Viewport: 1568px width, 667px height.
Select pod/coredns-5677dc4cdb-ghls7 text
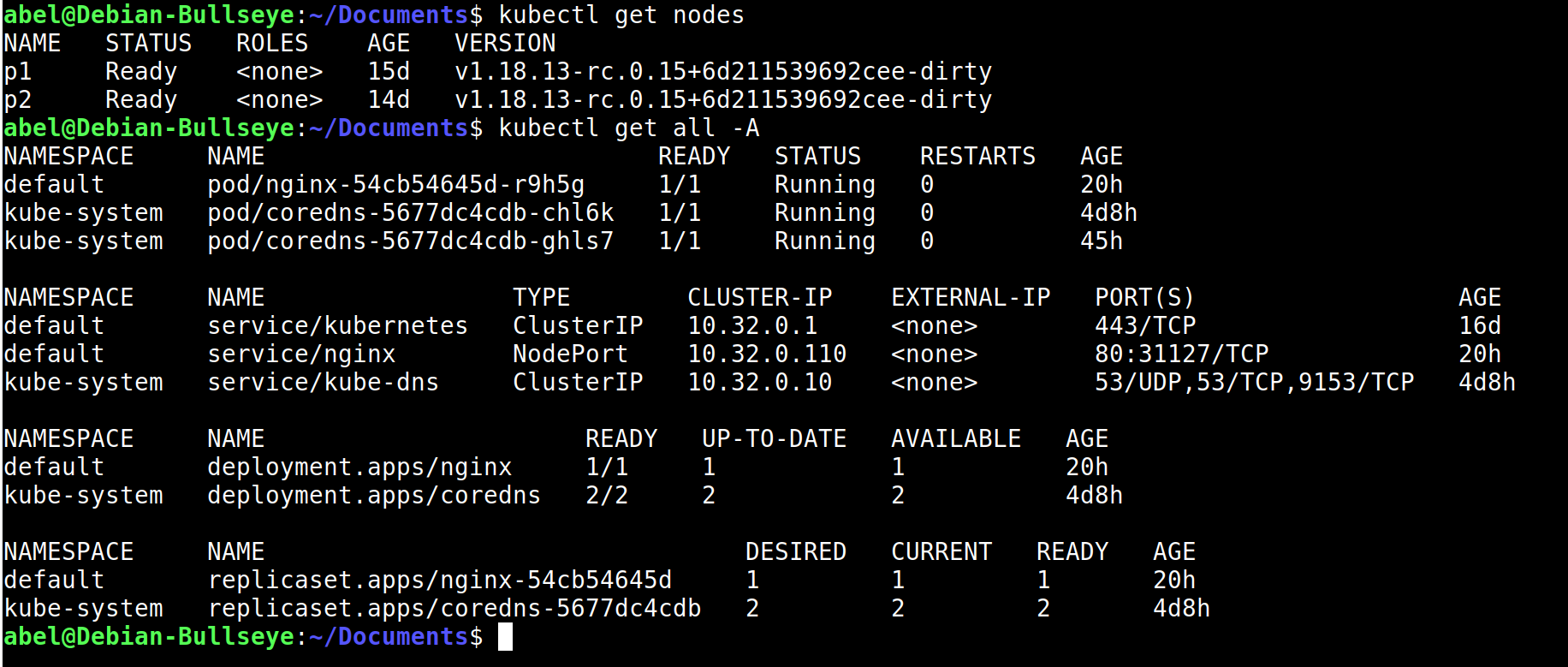click(411, 241)
